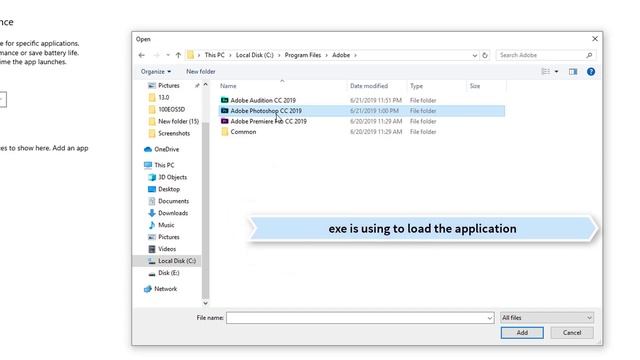The width and height of the screenshot is (640, 360).
Task: Open Desktop in navigation pane
Action: click(169, 189)
